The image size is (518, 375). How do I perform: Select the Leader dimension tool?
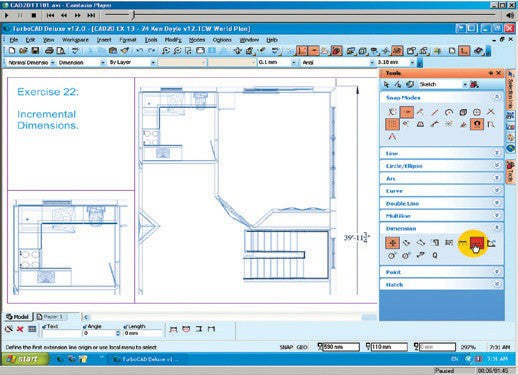[x=420, y=255]
